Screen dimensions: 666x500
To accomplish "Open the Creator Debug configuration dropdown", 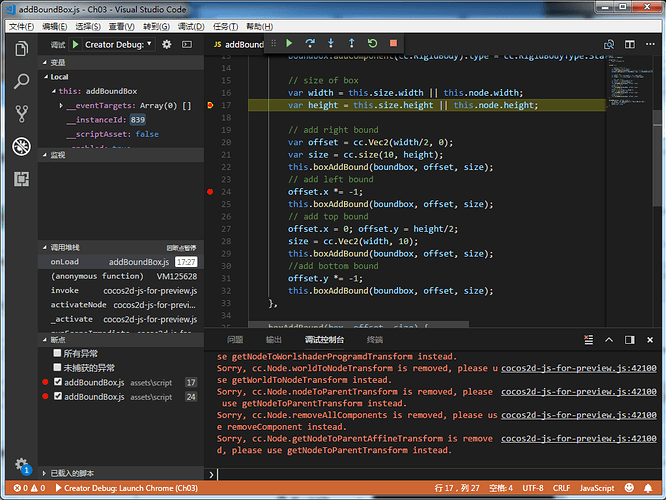I will tap(120, 44).
